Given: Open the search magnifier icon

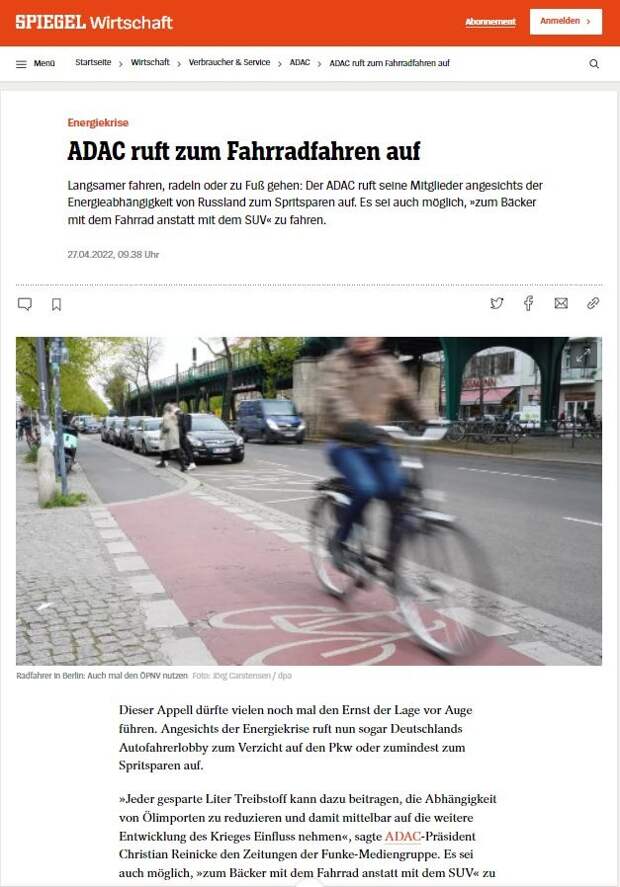Looking at the screenshot, I should pos(594,63).
